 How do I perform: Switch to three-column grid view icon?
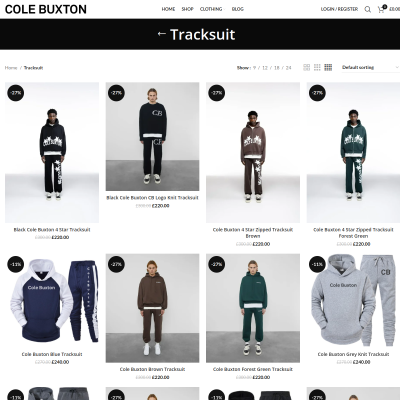(x=317, y=67)
